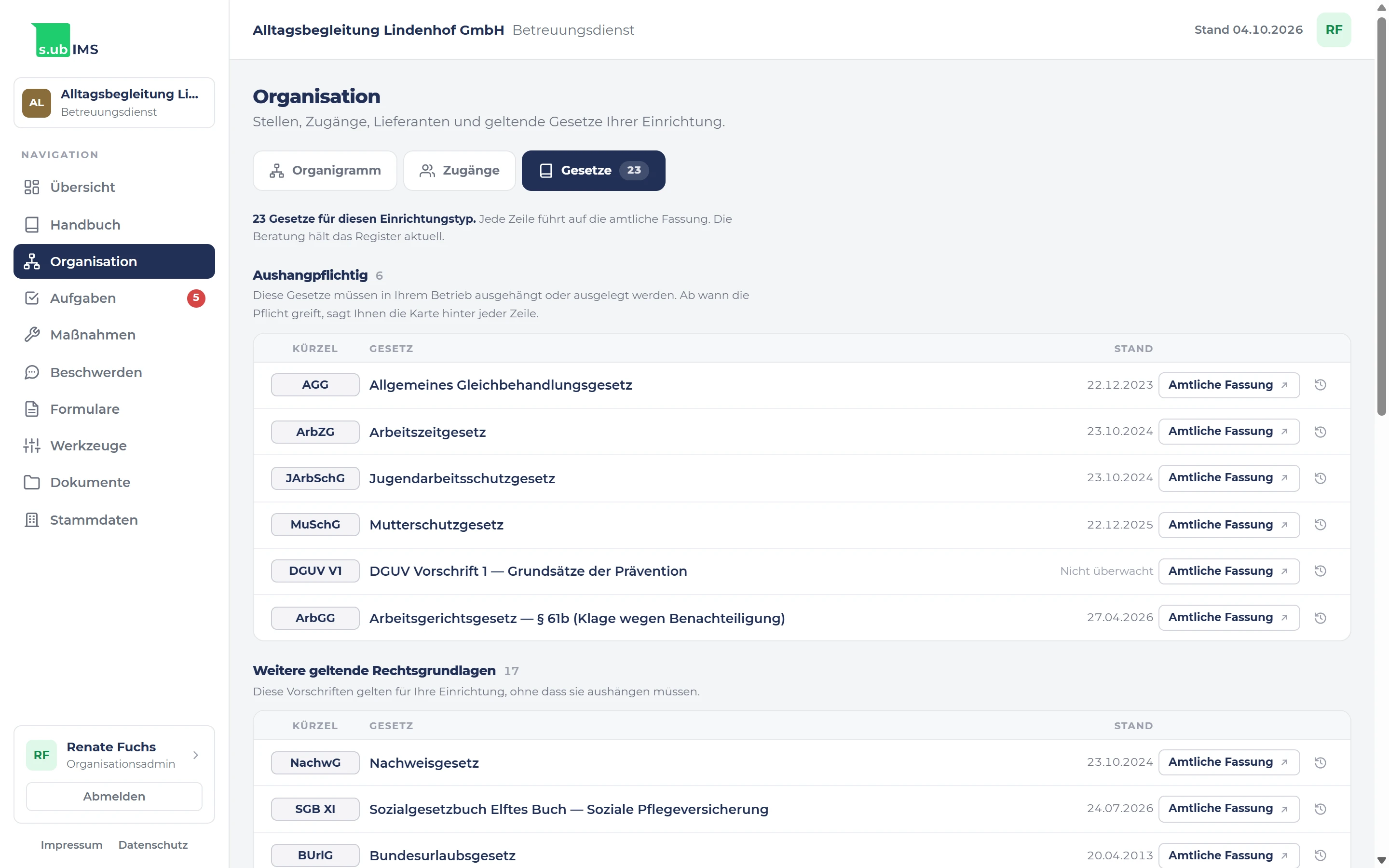This screenshot has width=1389, height=868.
Task: Open Werkzeuge navigation item
Action: (114, 446)
